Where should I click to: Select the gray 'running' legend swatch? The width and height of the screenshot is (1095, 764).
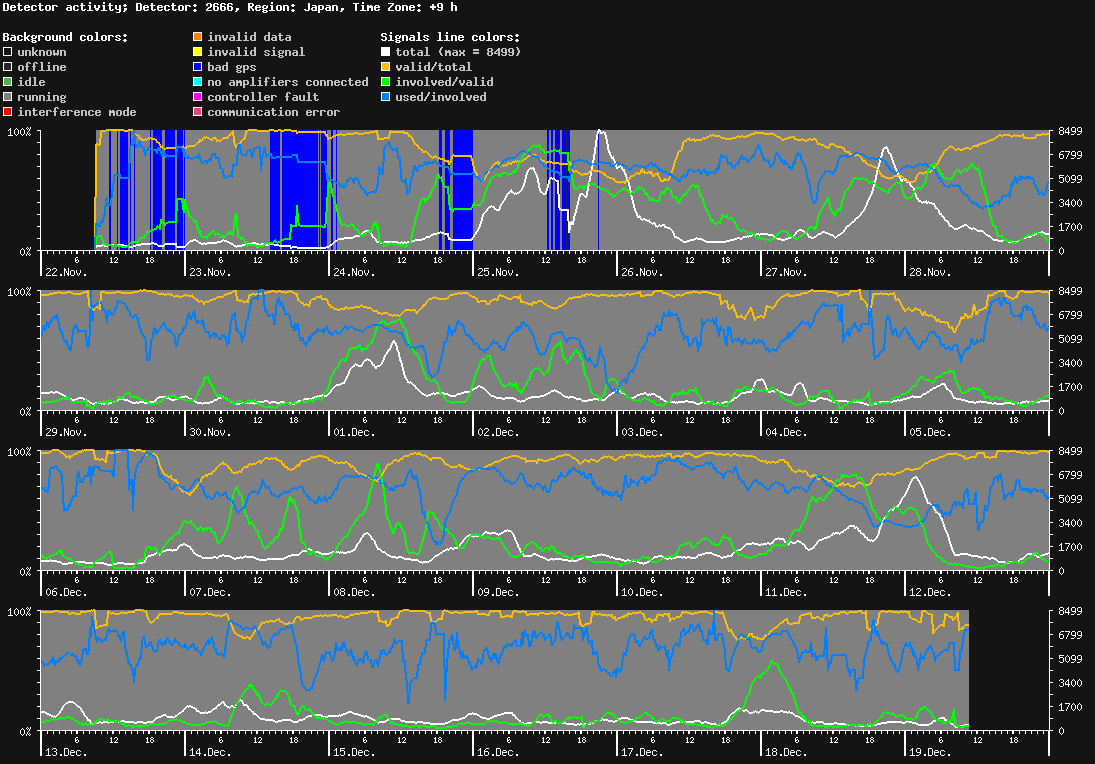coord(7,97)
